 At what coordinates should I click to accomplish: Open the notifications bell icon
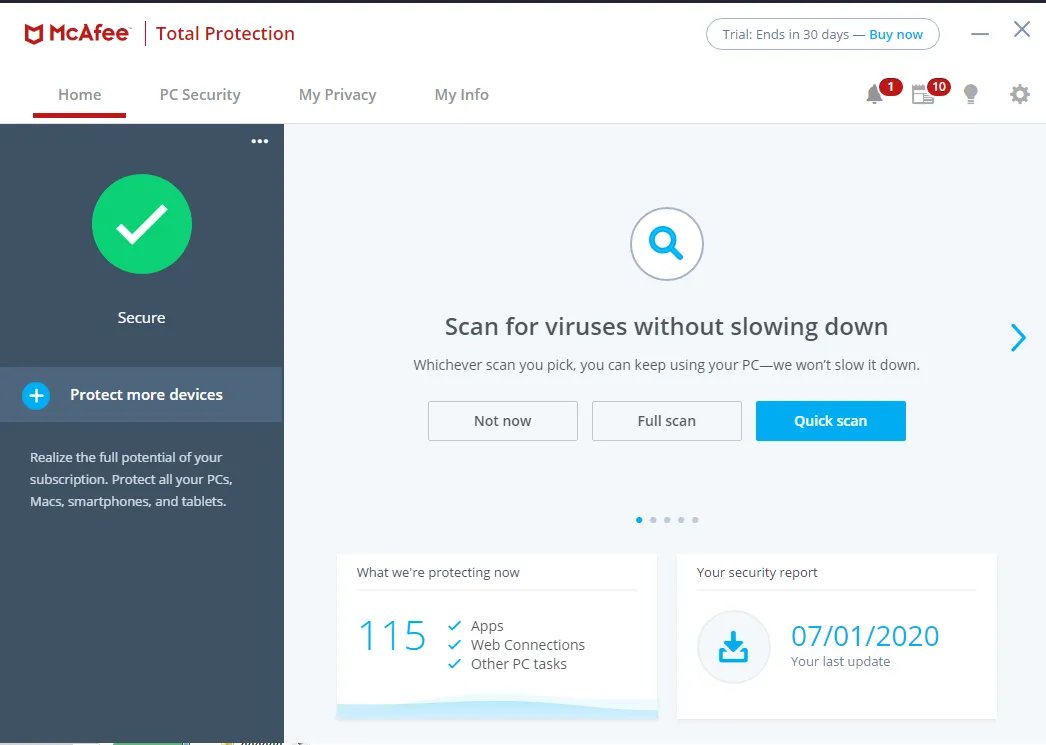click(874, 95)
